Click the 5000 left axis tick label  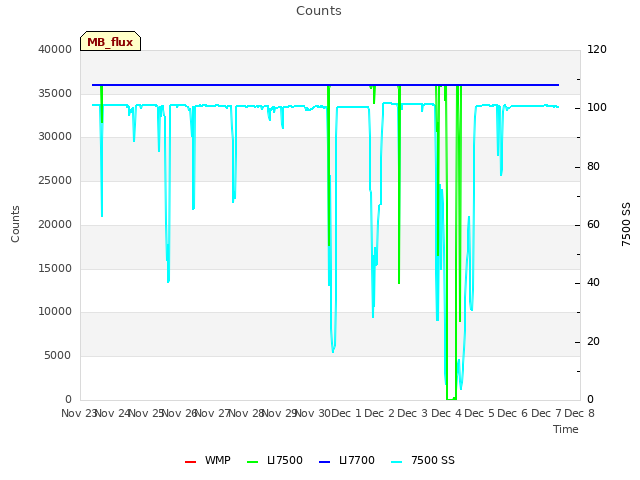pyautogui.click(x=58, y=356)
